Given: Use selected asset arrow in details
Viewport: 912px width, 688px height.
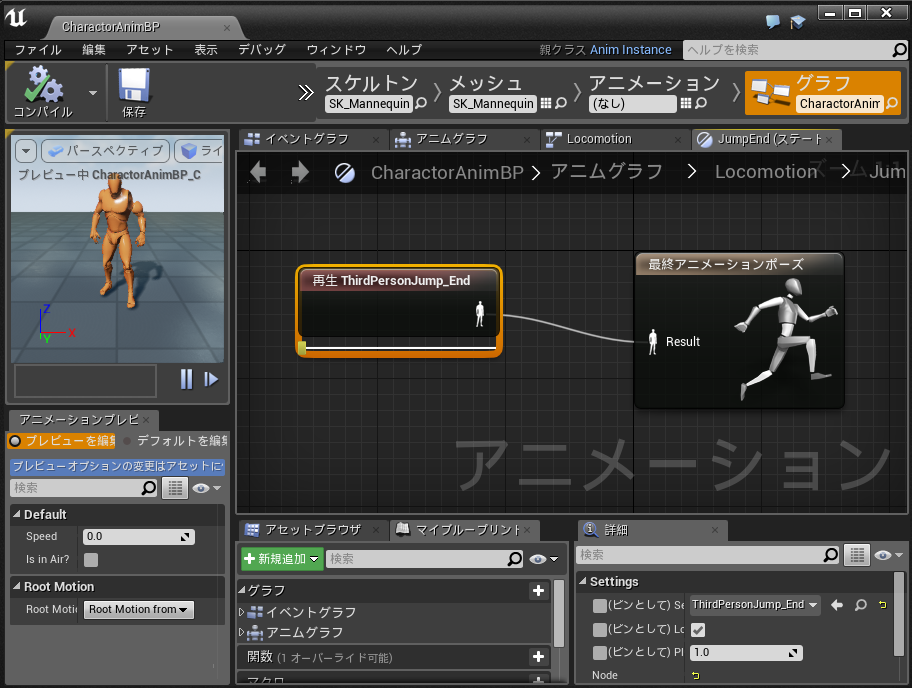Looking at the screenshot, I should [837, 605].
